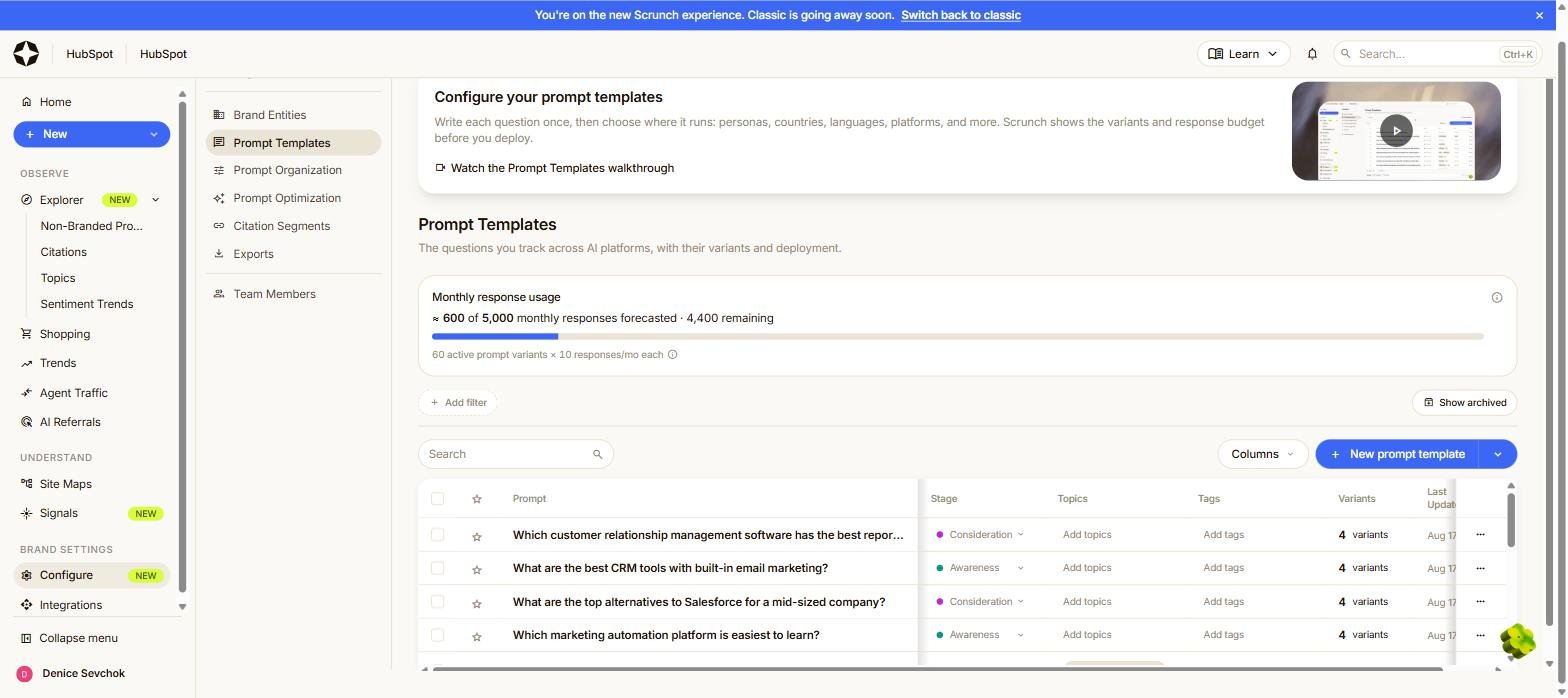Click the Scrunch star logo icon
Image resolution: width=1568 pixels, height=698 pixels.
[x=26, y=54]
